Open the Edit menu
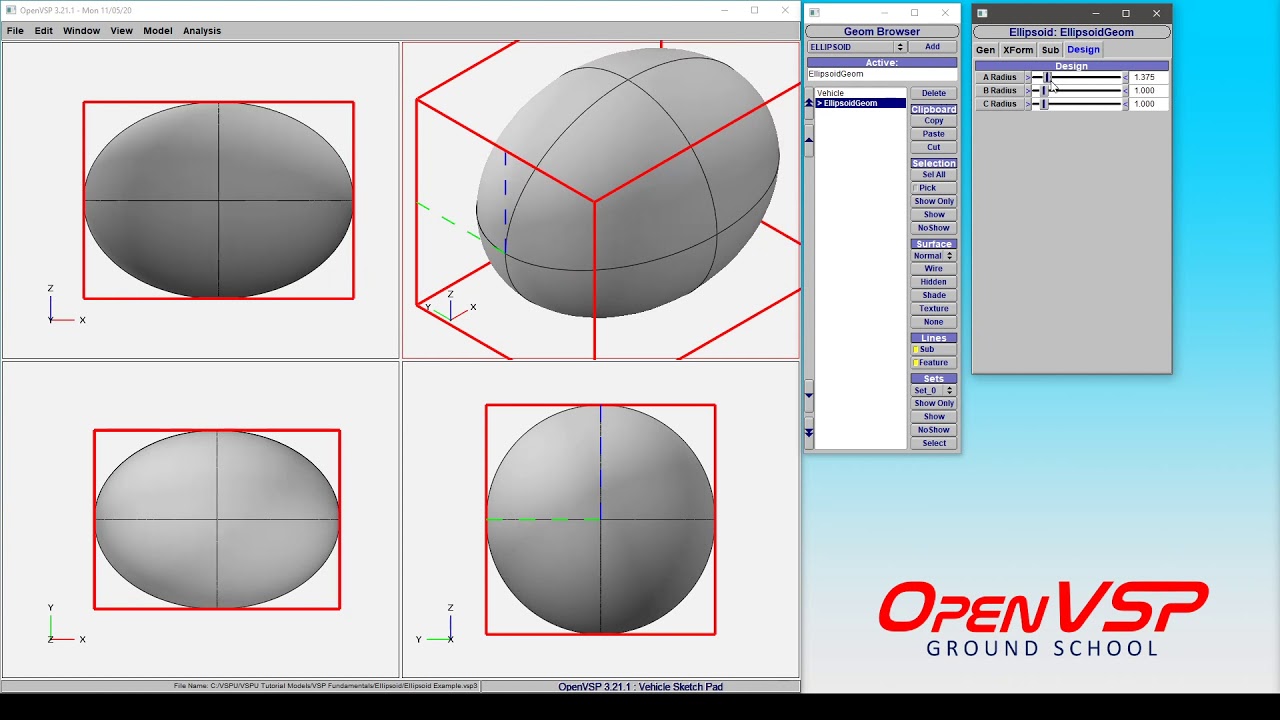 click(44, 31)
